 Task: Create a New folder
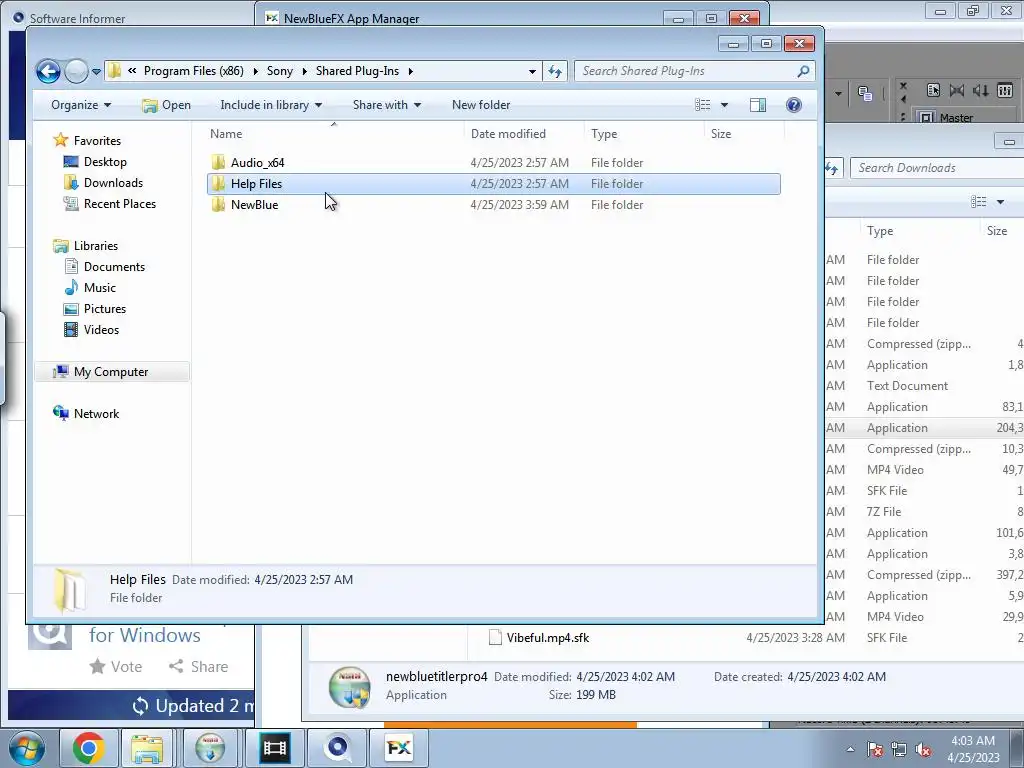tap(481, 105)
